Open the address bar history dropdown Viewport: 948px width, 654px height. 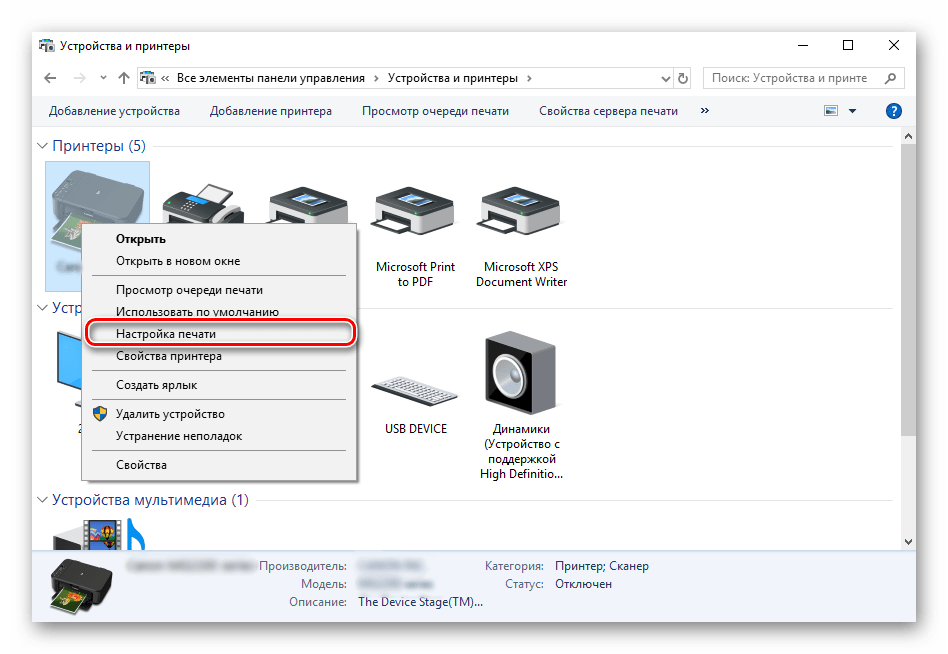[664, 77]
